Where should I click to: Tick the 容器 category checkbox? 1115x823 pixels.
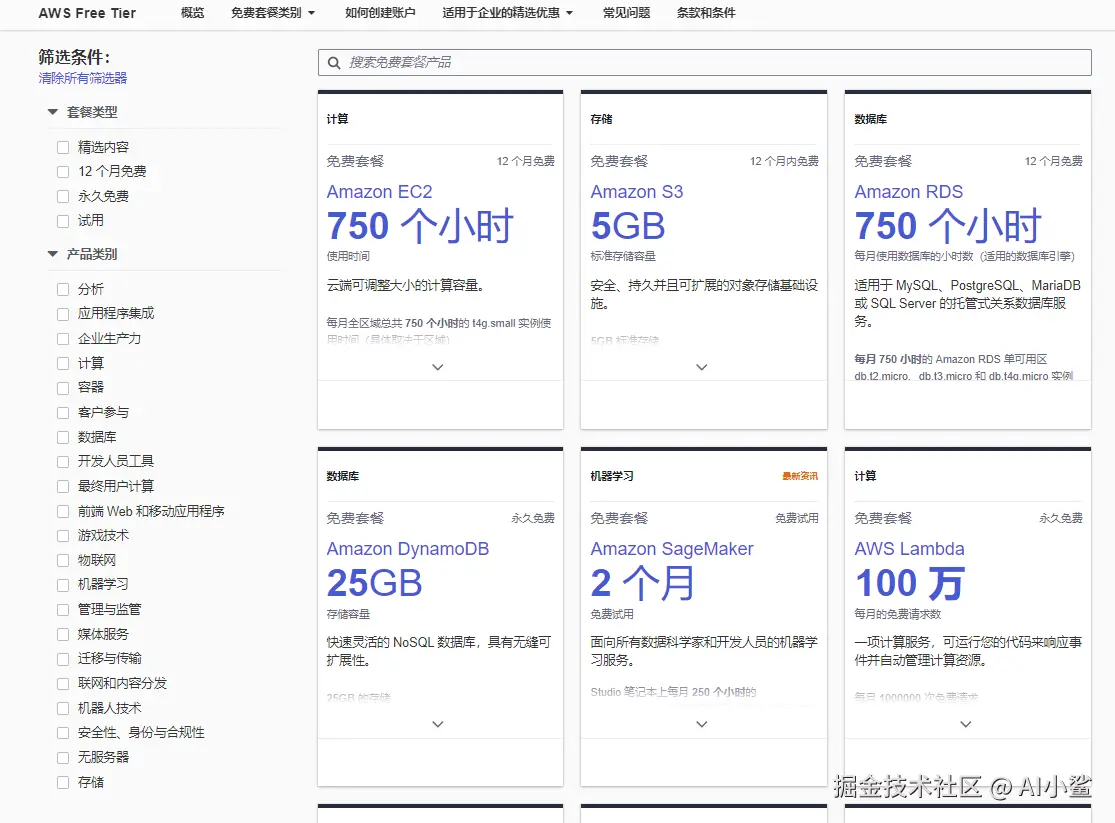(63, 388)
